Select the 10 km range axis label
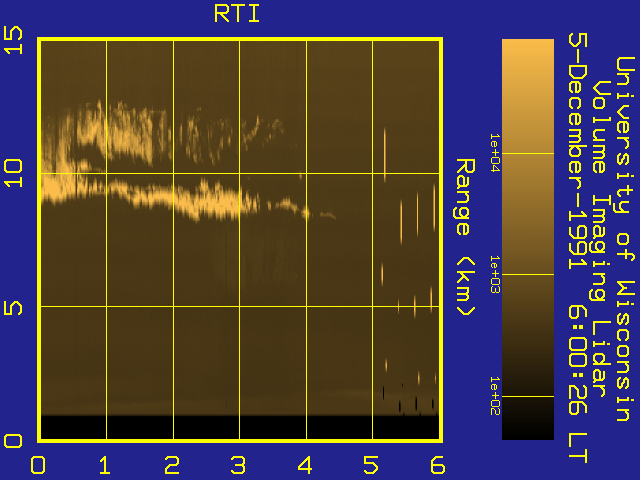The height and width of the screenshot is (480, 640). [x=13, y=173]
